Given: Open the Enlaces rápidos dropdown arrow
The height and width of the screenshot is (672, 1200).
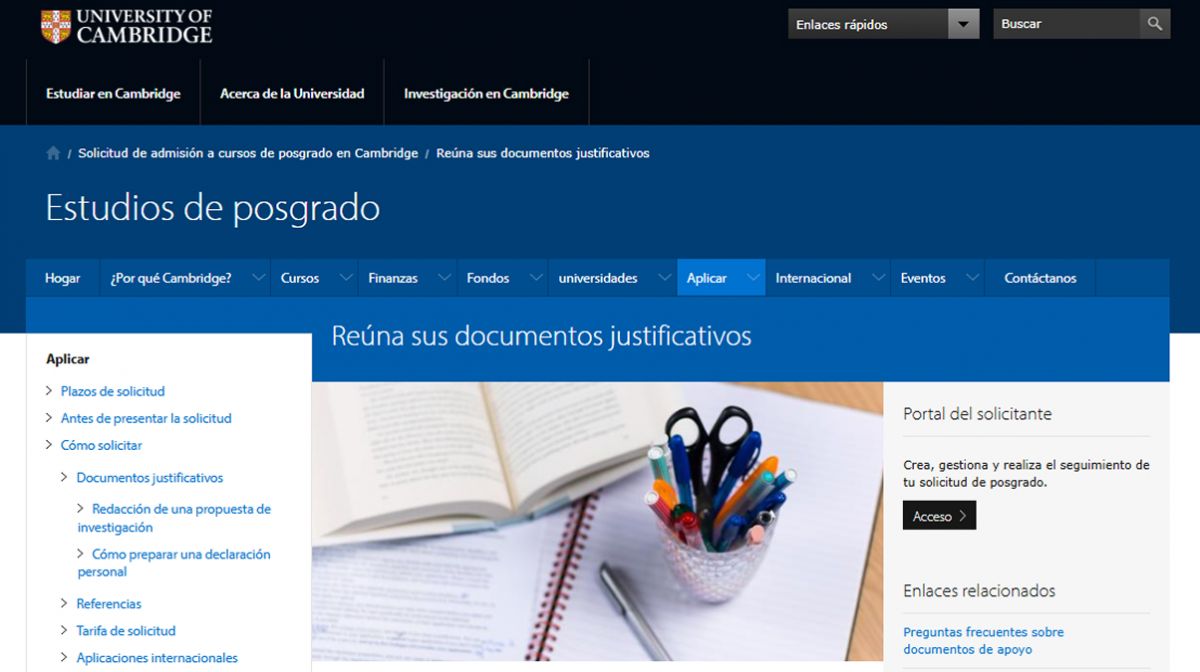Looking at the screenshot, I should pos(964,24).
